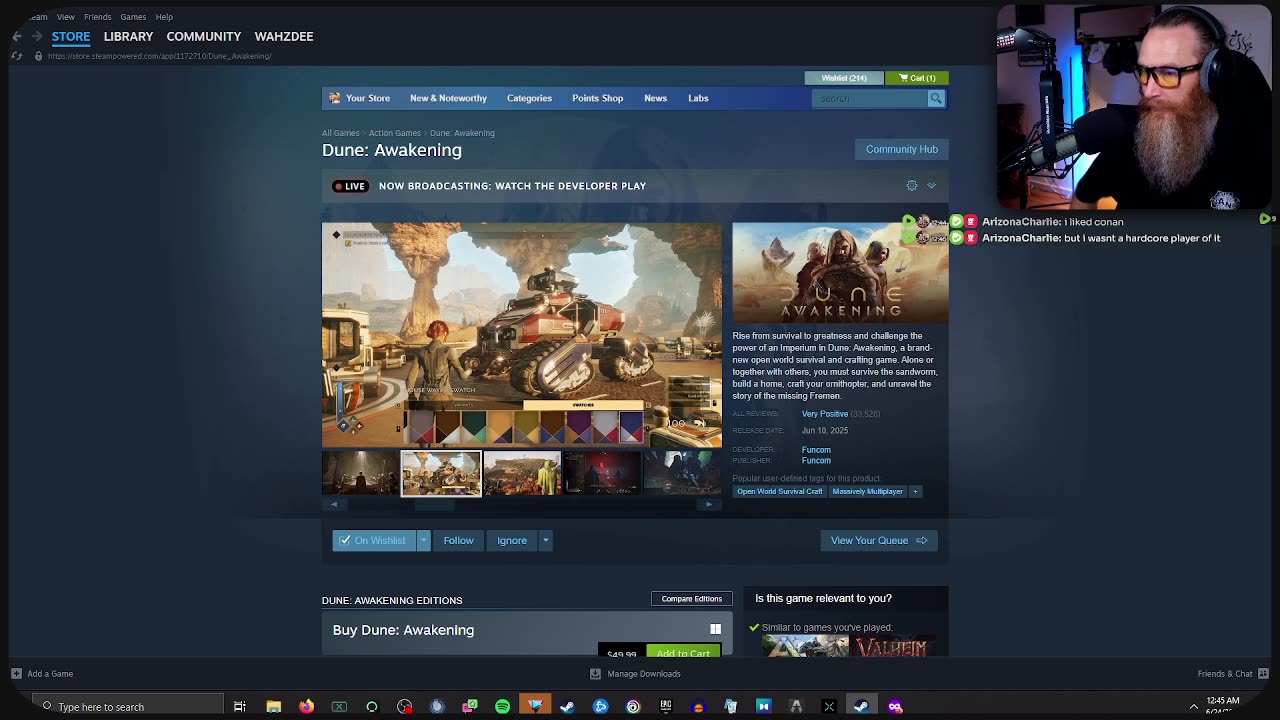Open the Help menu
1280x720 pixels.
click(164, 17)
